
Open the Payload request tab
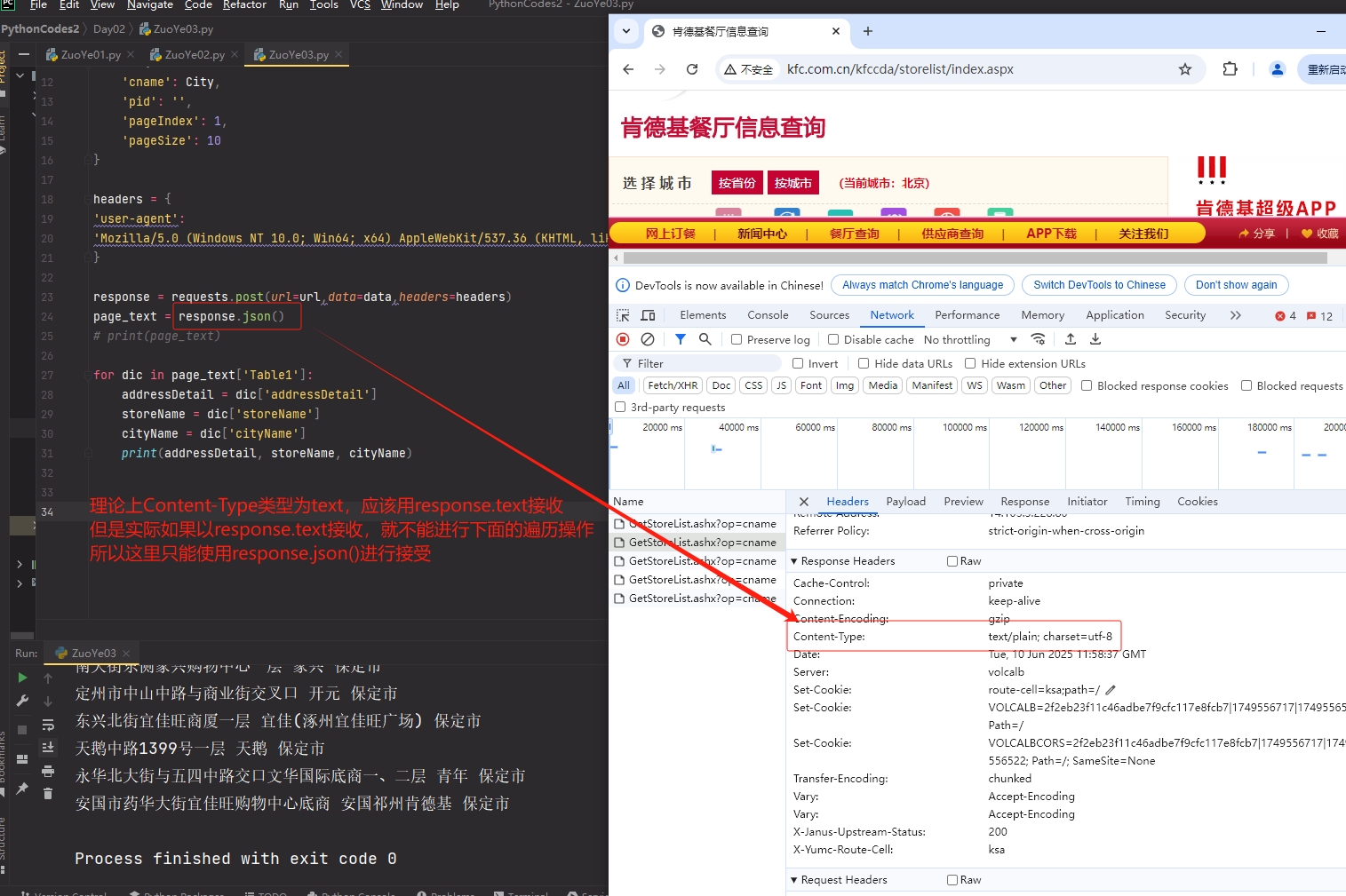pyautogui.click(x=905, y=502)
